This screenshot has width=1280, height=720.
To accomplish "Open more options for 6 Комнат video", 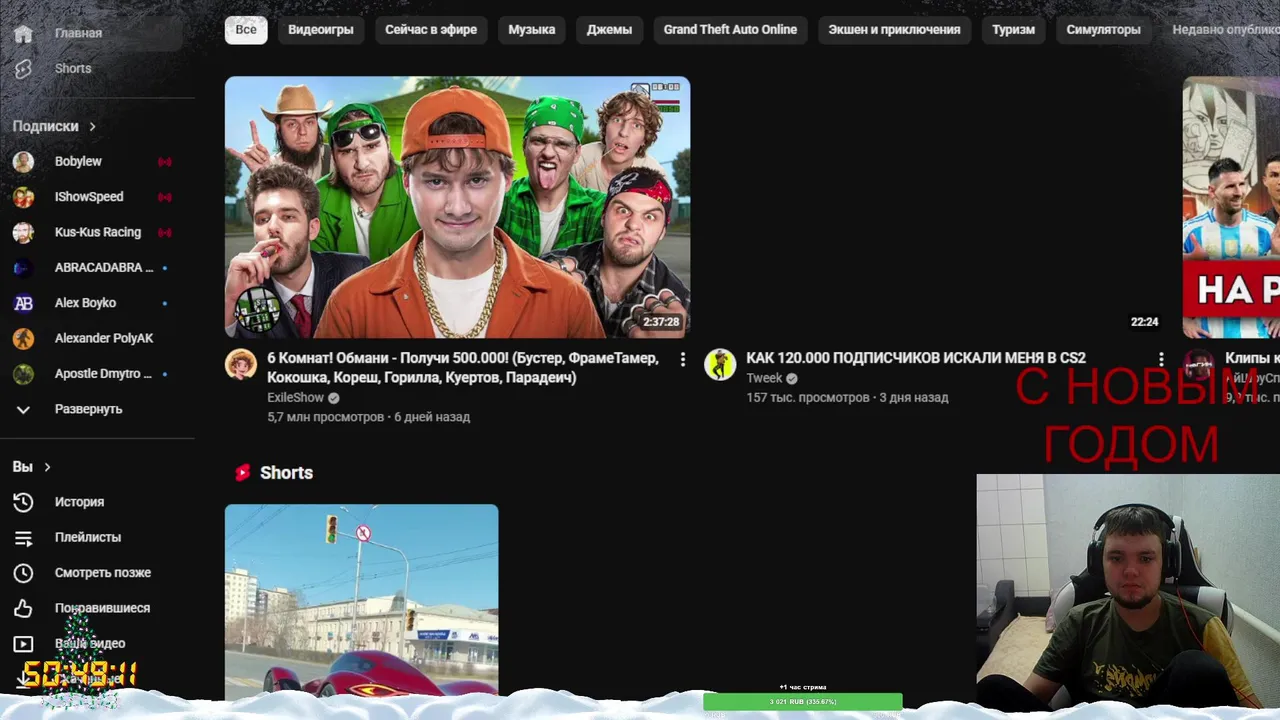I will click(x=683, y=359).
